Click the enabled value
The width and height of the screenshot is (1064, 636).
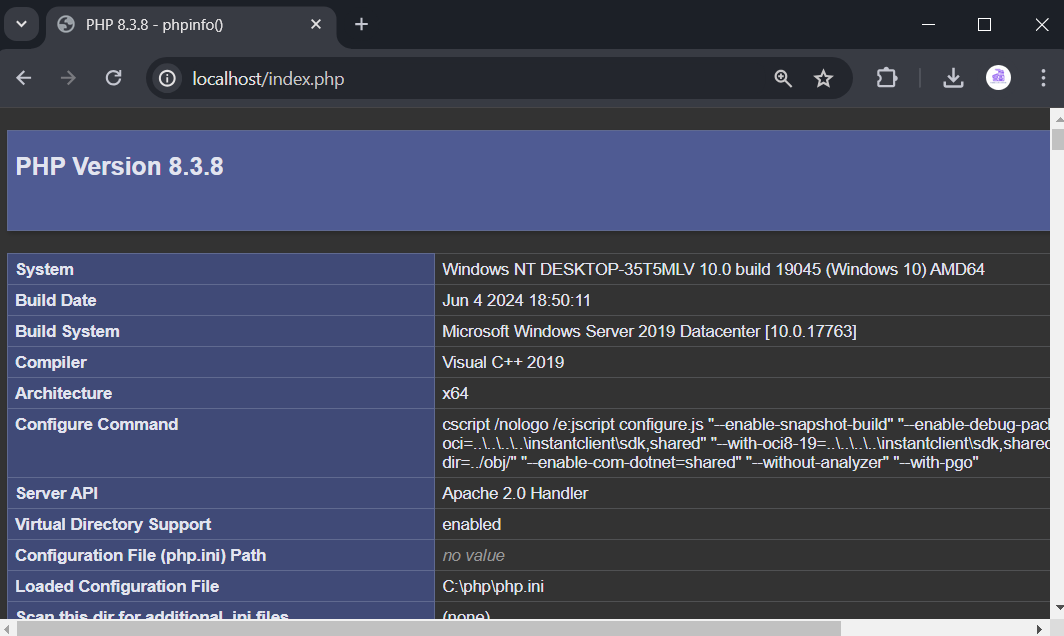[x=472, y=524]
